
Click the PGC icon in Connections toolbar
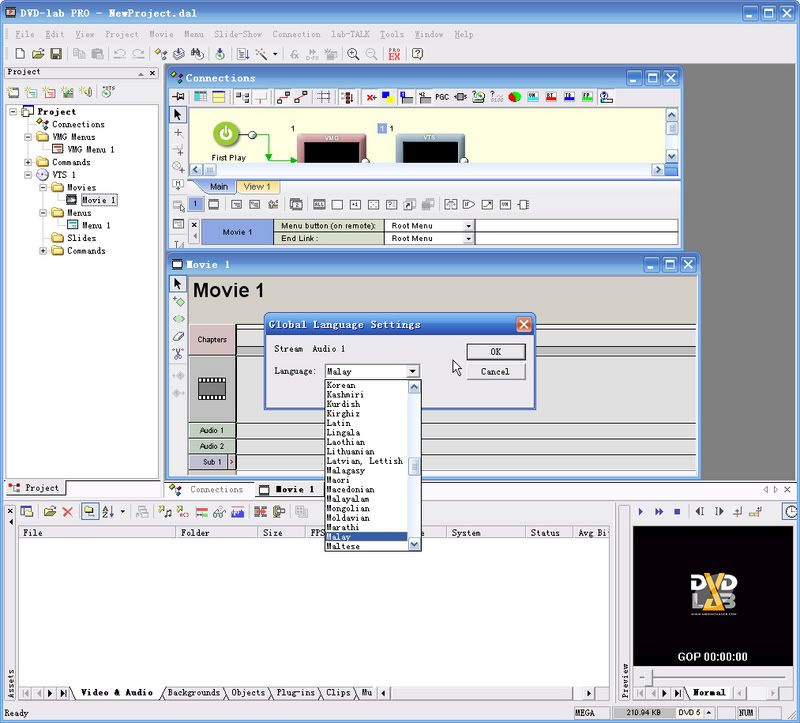pyautogui.click(x=441, y=97)
